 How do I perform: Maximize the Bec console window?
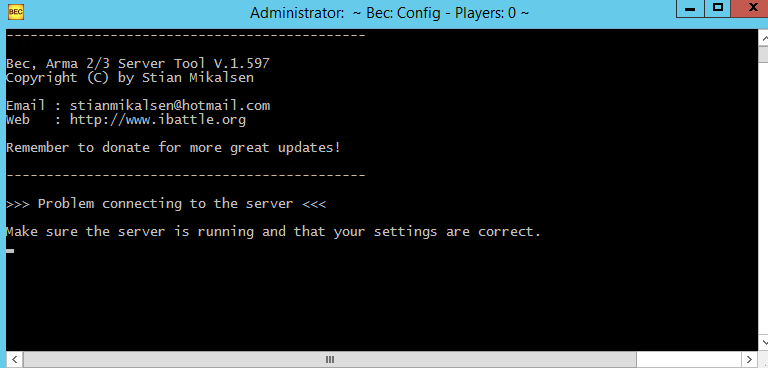point(718,9)
